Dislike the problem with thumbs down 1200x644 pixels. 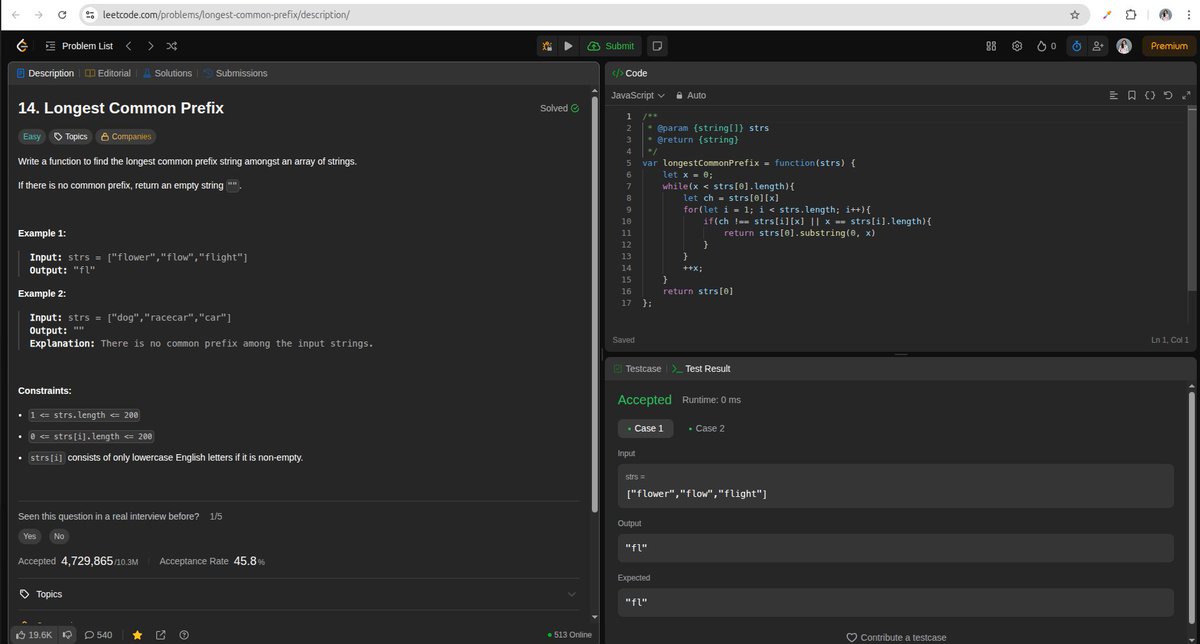[x=68, y=634]
